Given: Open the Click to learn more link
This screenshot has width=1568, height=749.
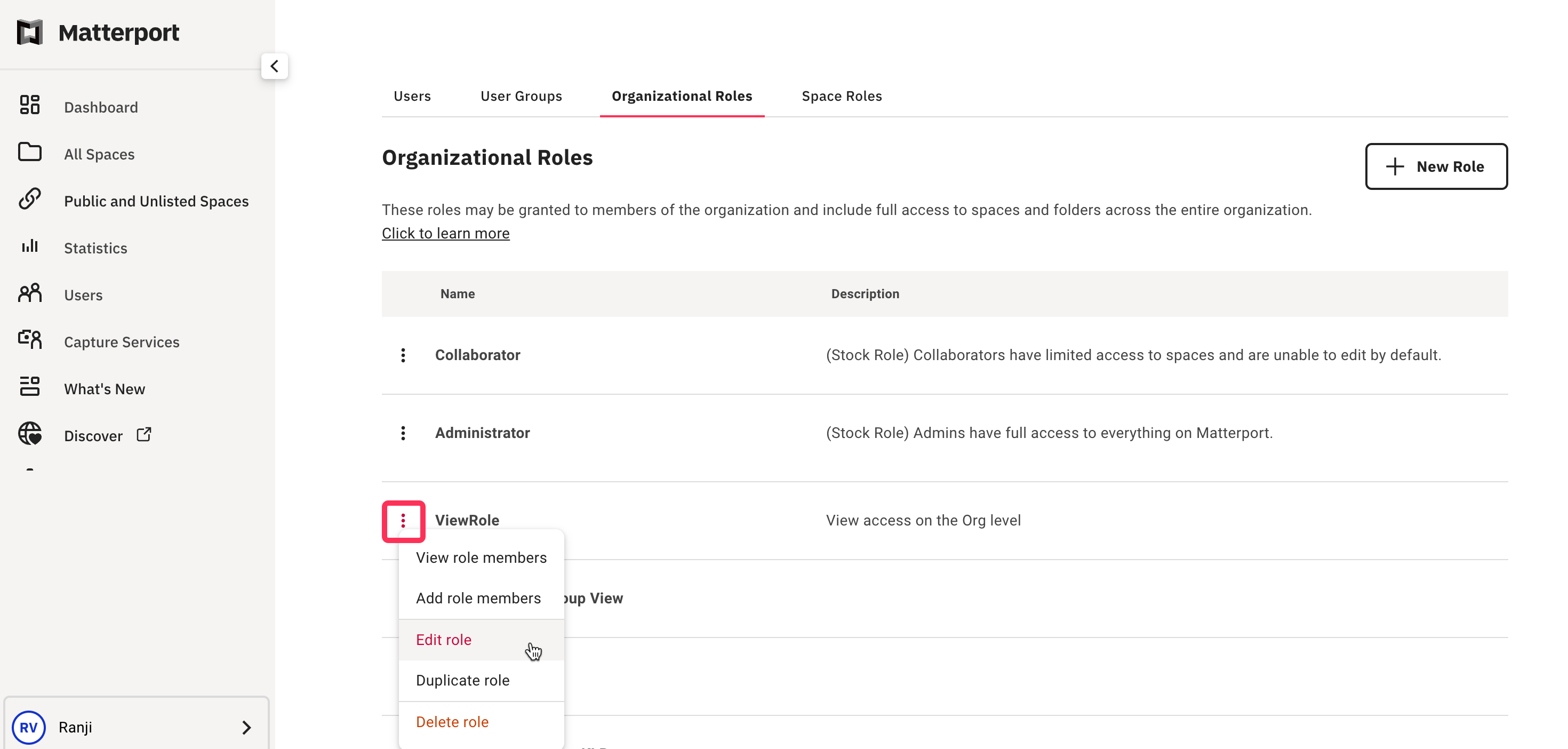Looking at the screenshot, I should click(445, 233).
